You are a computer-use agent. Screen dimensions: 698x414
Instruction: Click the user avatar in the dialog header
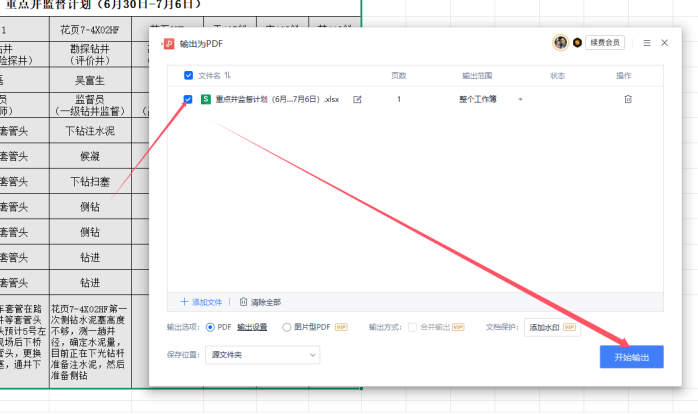(561, 43)
